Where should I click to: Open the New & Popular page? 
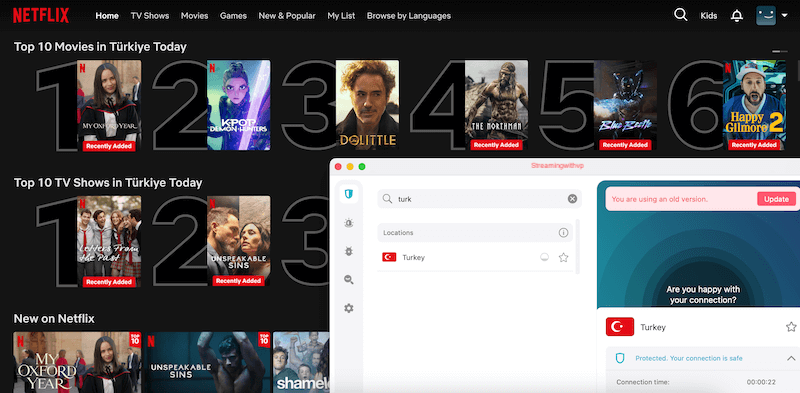point(287,16)
